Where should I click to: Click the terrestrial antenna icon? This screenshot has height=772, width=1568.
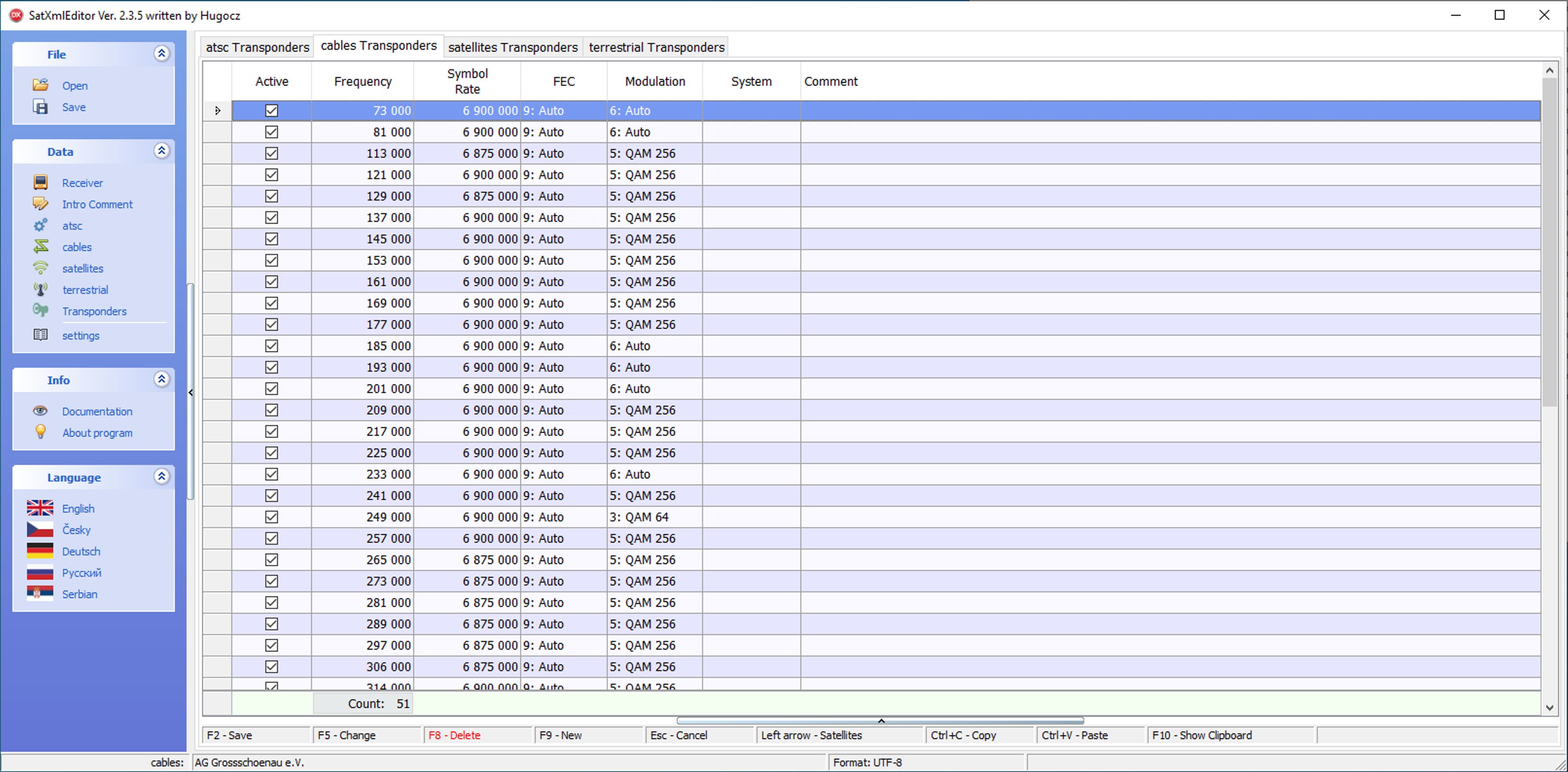[x=40, y=290]
